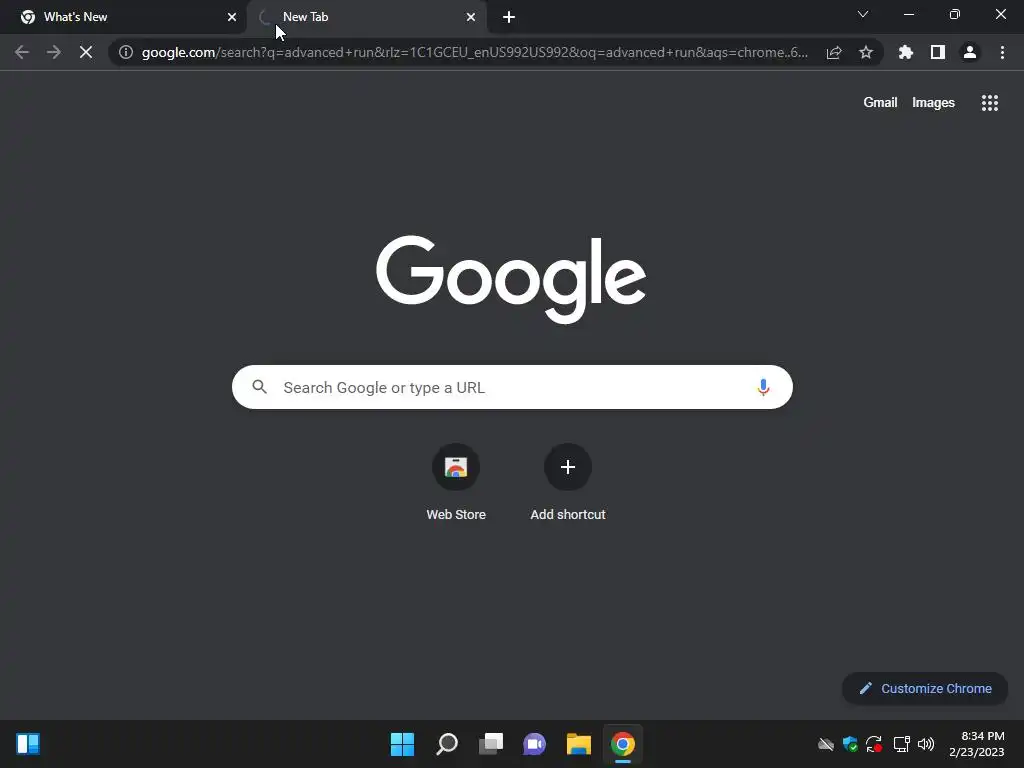Start voice search with microphone
The height and width of the screenshot is (768, 1024).
[763, 387]
